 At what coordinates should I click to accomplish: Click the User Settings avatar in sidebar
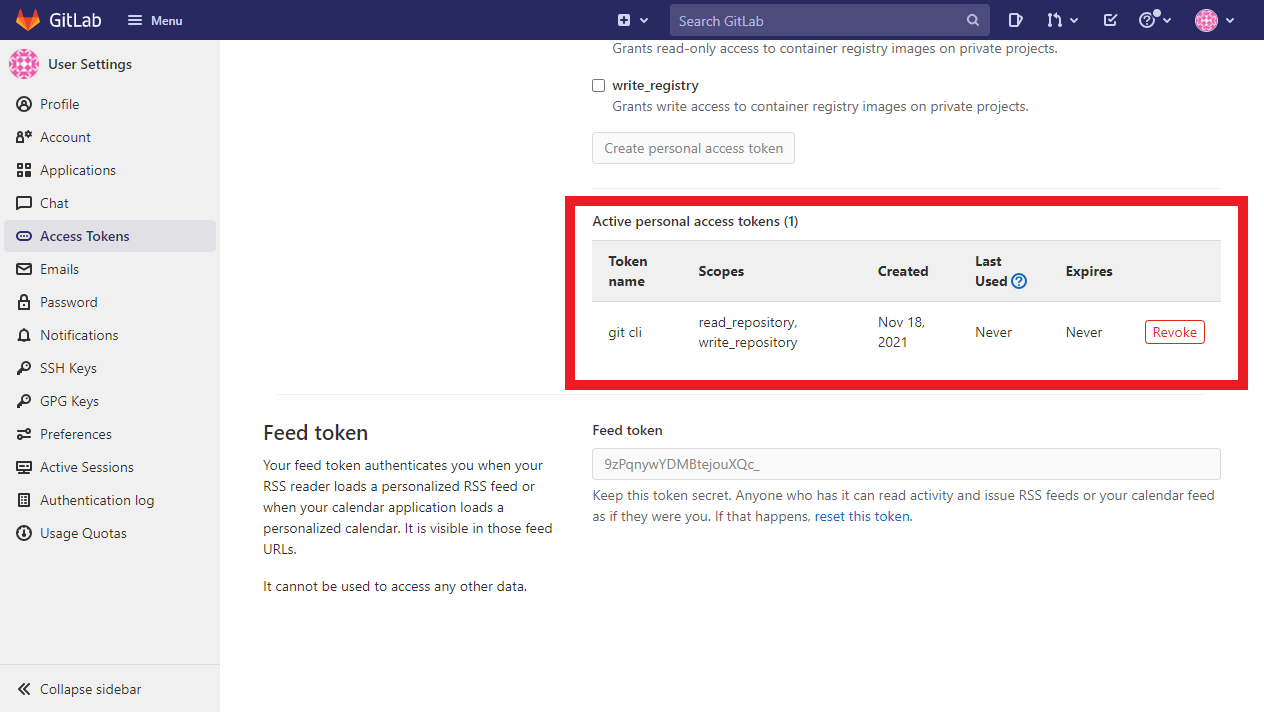(x=24, y=64)
